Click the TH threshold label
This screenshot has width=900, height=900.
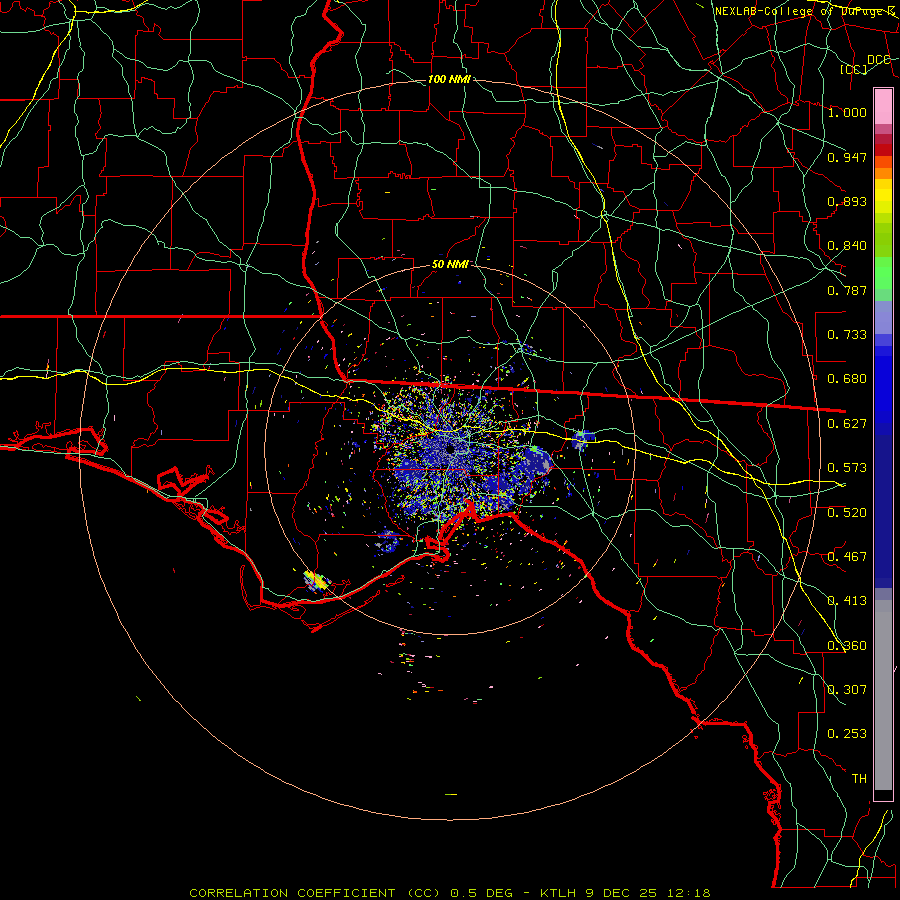859,779
